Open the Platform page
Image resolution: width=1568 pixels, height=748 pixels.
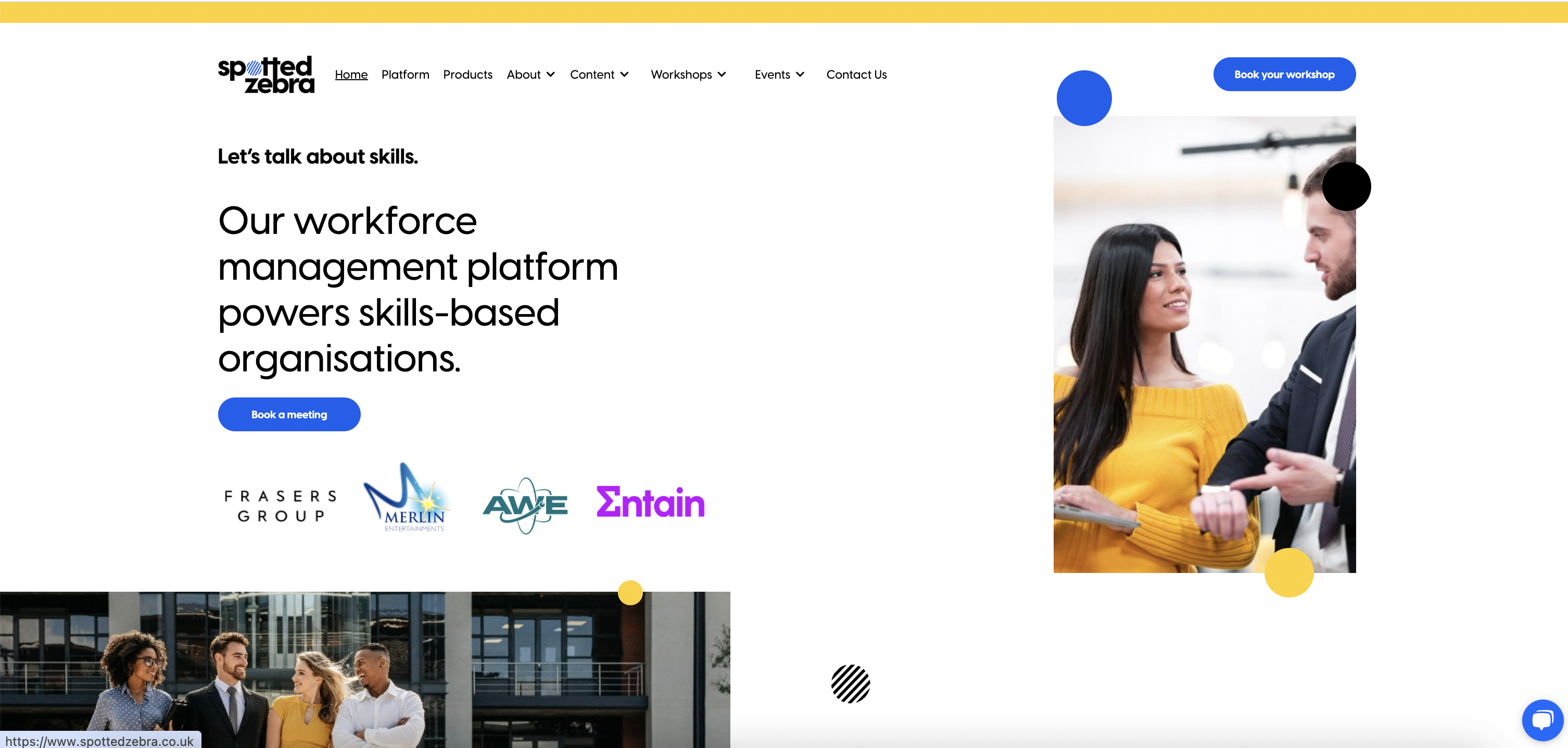click(x=405, y=74)
